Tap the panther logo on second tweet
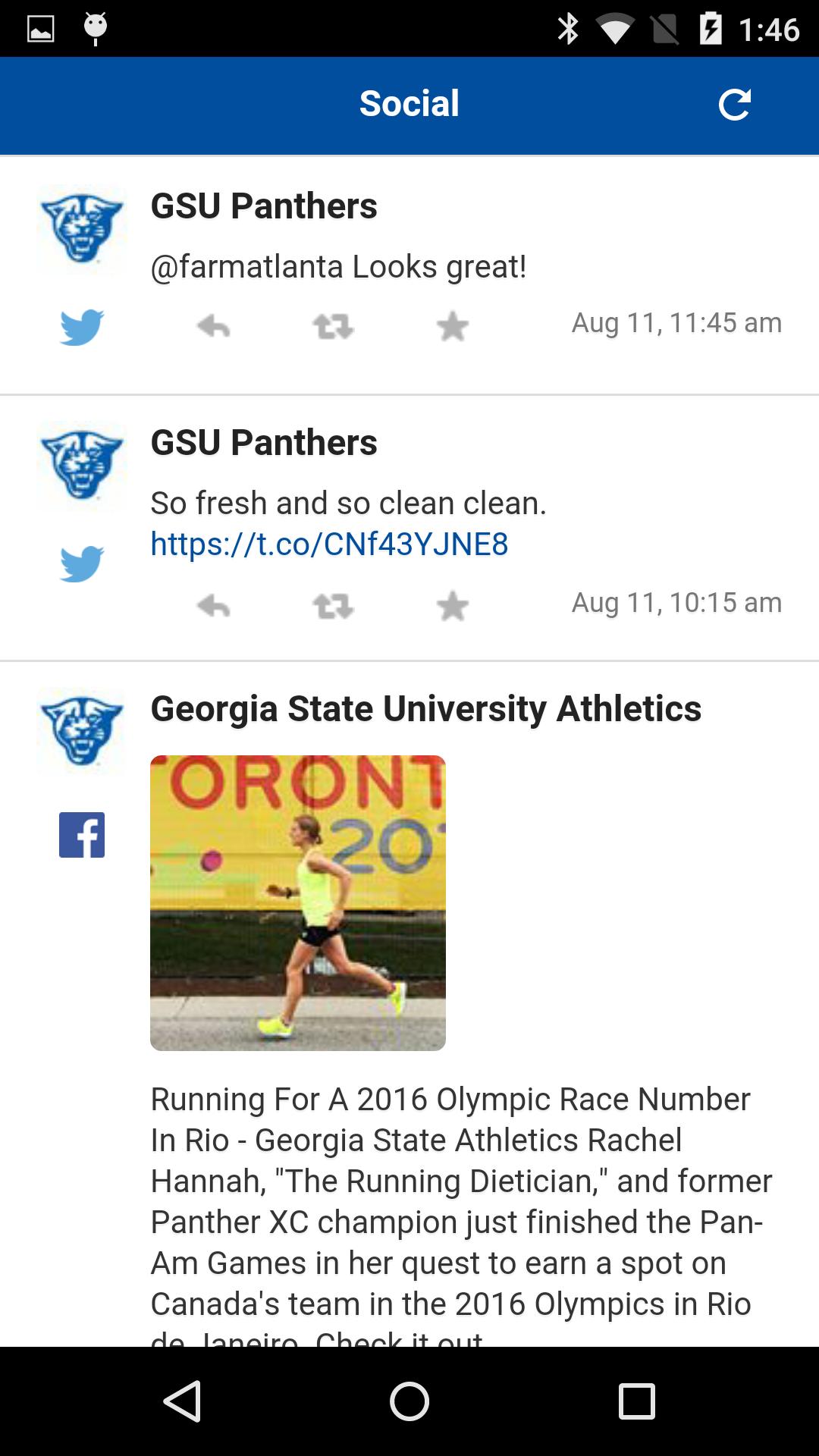This screenshot has height=1456, width=819. pyautogui.click(x=82, y=465)
